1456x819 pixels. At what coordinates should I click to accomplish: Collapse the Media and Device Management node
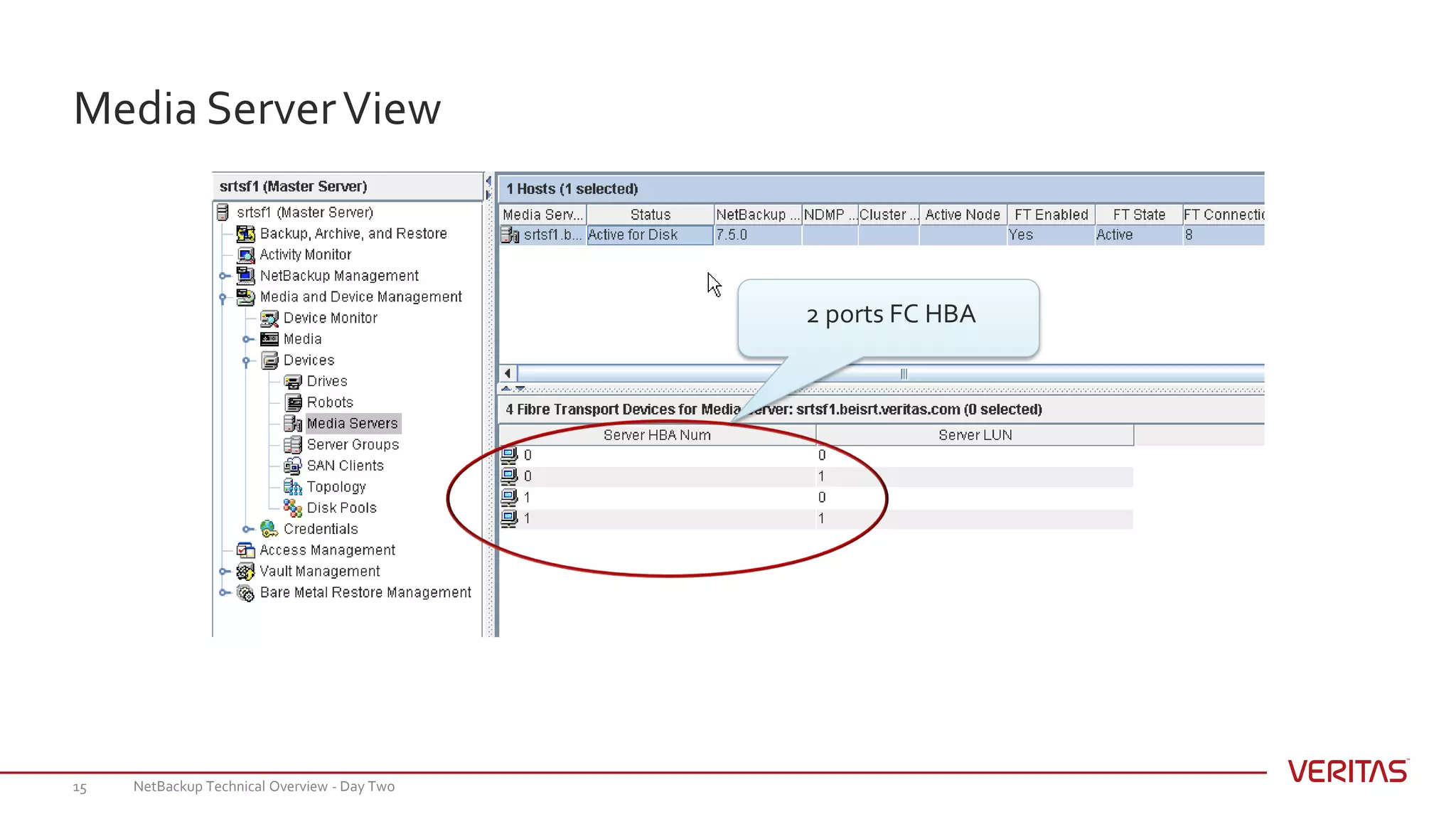pyautogui.click(x=223, y=298)
